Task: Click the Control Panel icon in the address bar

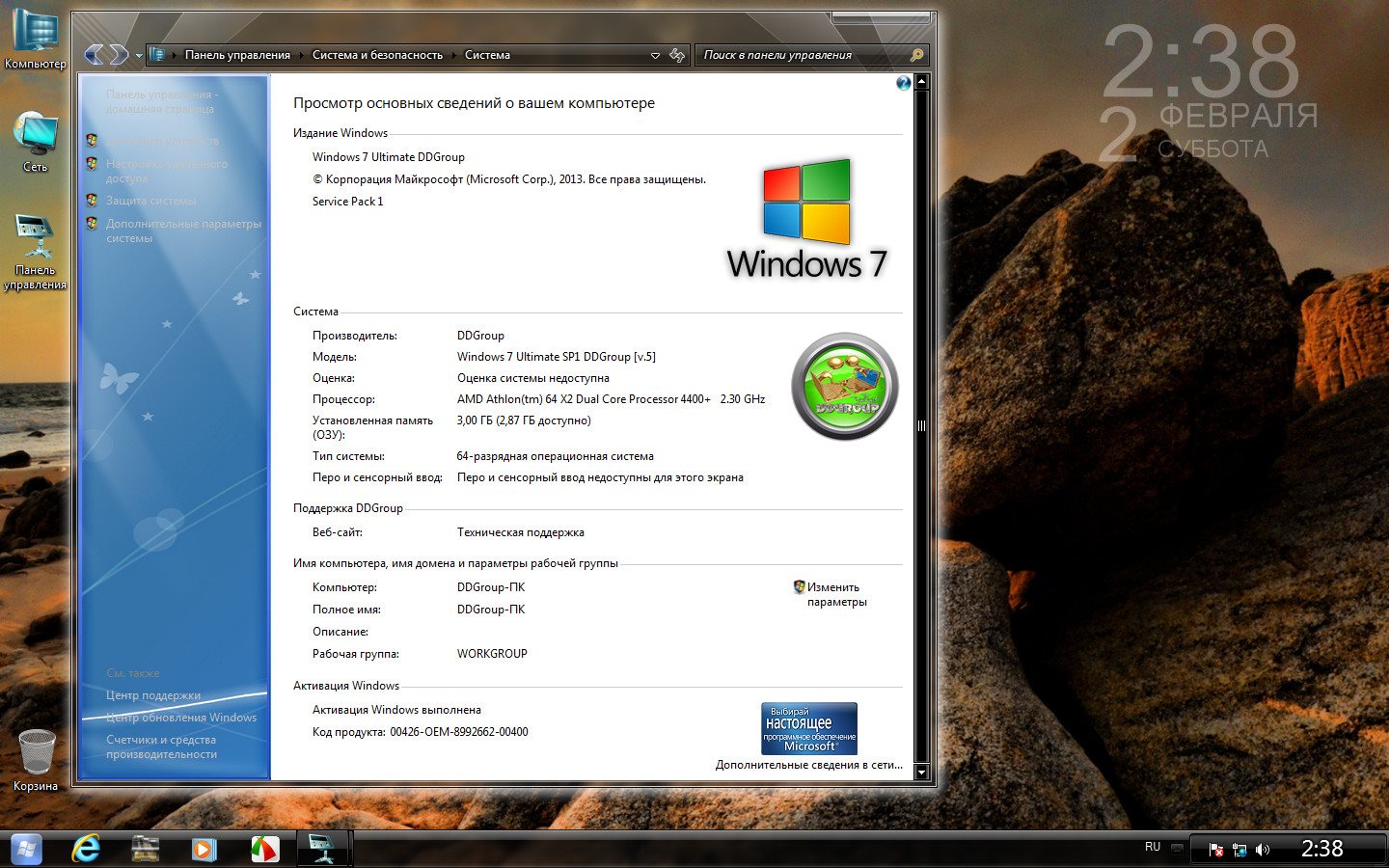Action: (x=158, y=55)
